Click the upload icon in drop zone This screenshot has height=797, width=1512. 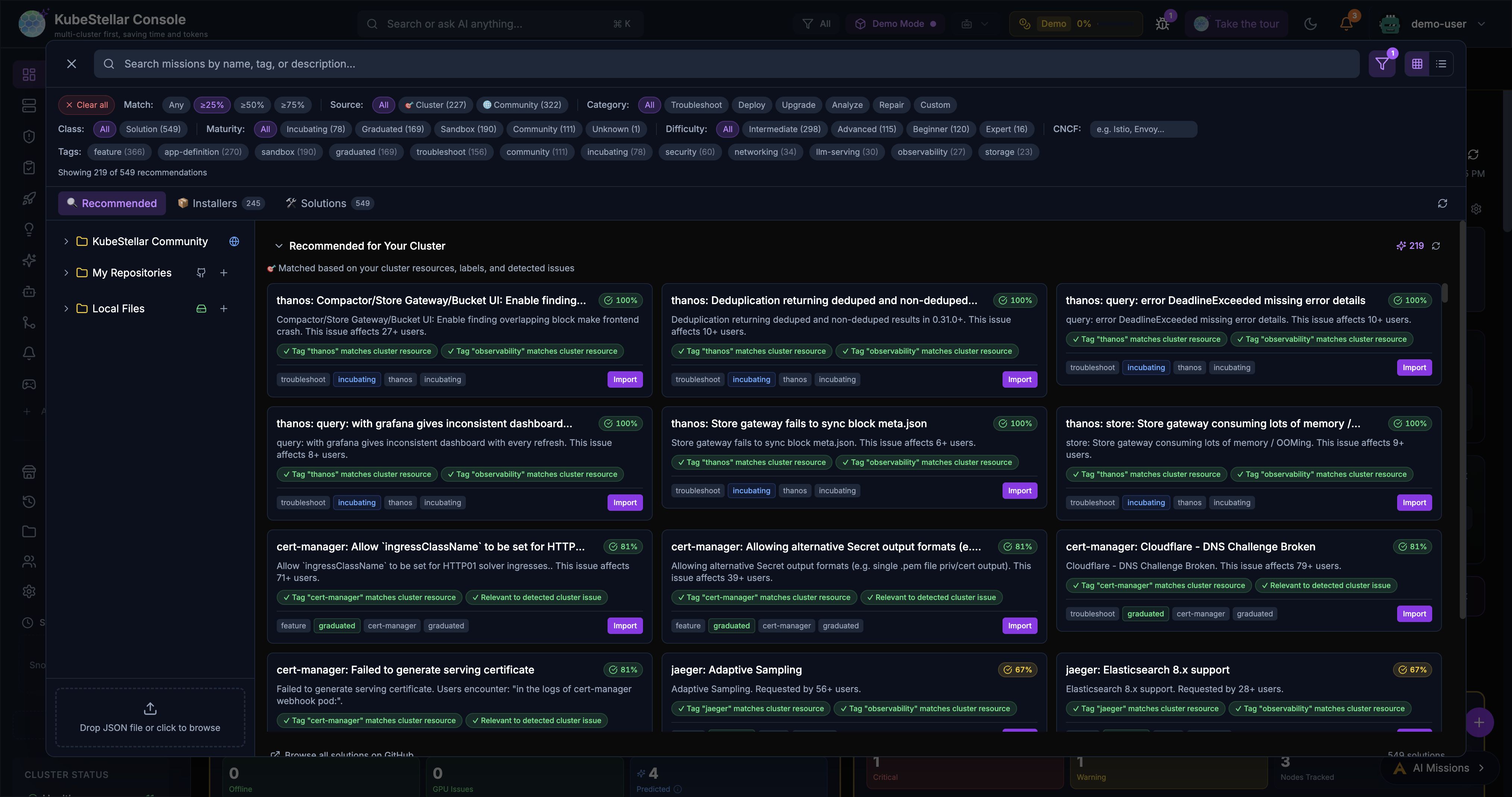150,708
